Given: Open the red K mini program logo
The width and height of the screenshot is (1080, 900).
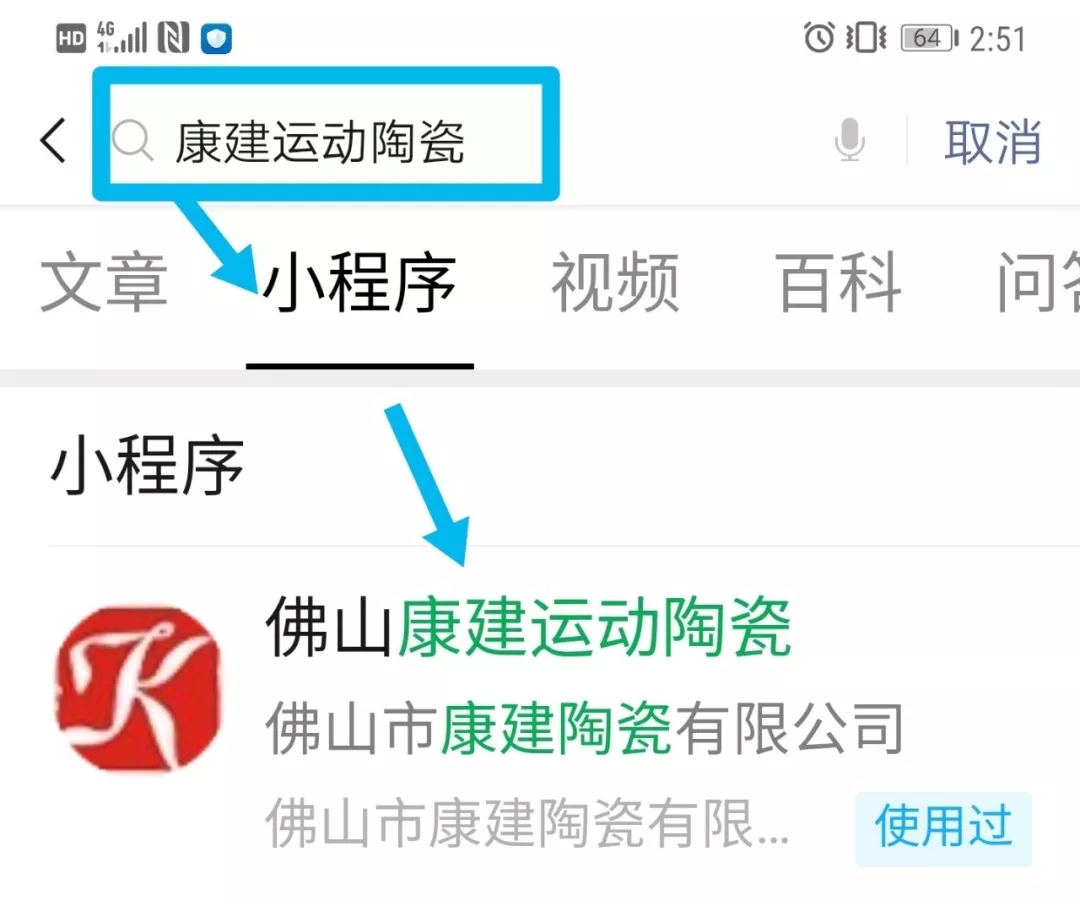Looking at the screenshot, I should (138, 689).
